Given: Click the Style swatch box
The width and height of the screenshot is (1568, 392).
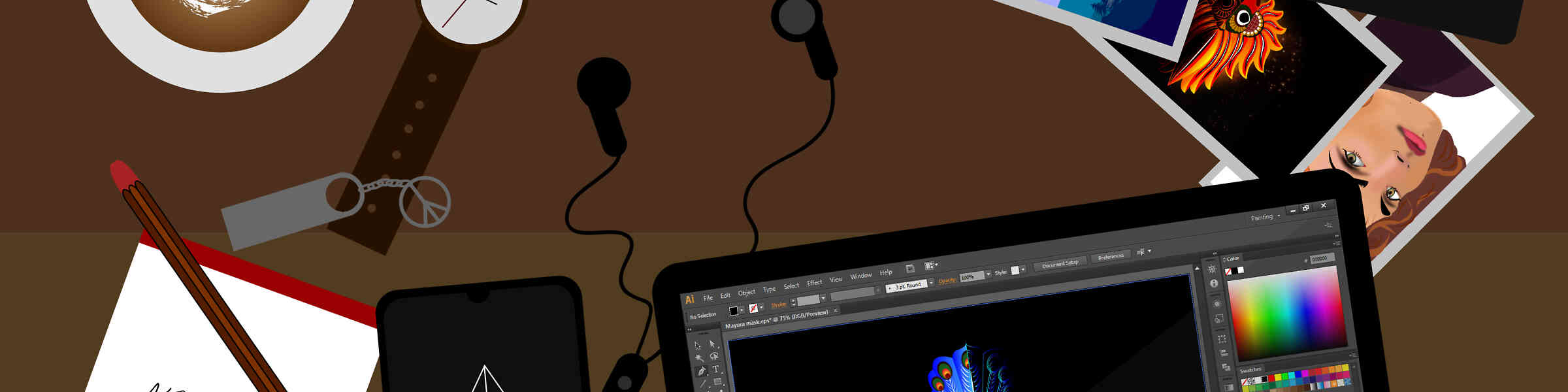Looking at the screenshot, I should (1015, 270).
